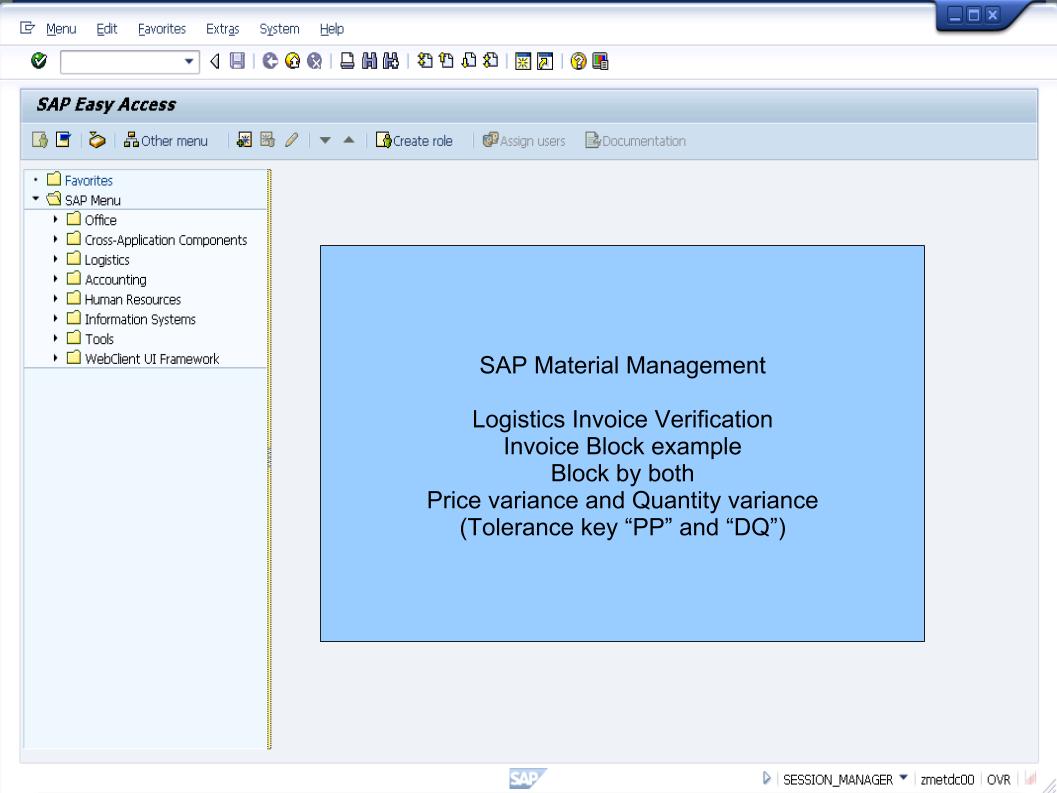The width and height of the screenshot is (1057, 793).
Task: Click the Create Role button
Action: (x=416, y=140)
